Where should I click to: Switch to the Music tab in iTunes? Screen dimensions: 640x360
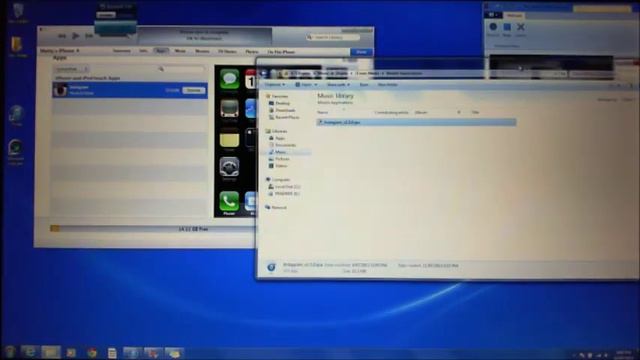[180, 51]
